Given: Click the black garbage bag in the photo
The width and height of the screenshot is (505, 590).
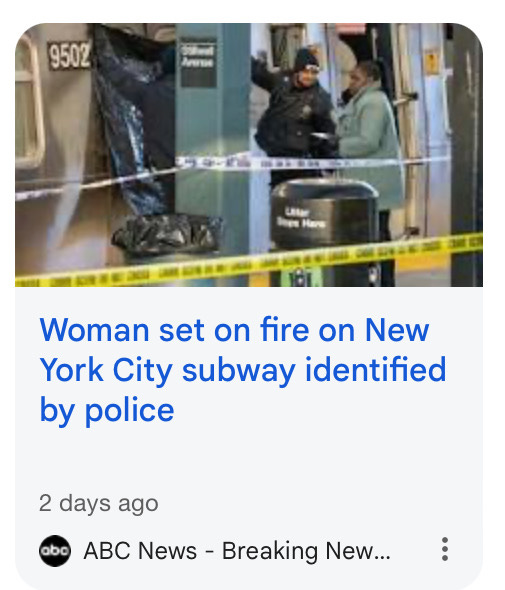Looking at the screenshot, I should point(167,232).
